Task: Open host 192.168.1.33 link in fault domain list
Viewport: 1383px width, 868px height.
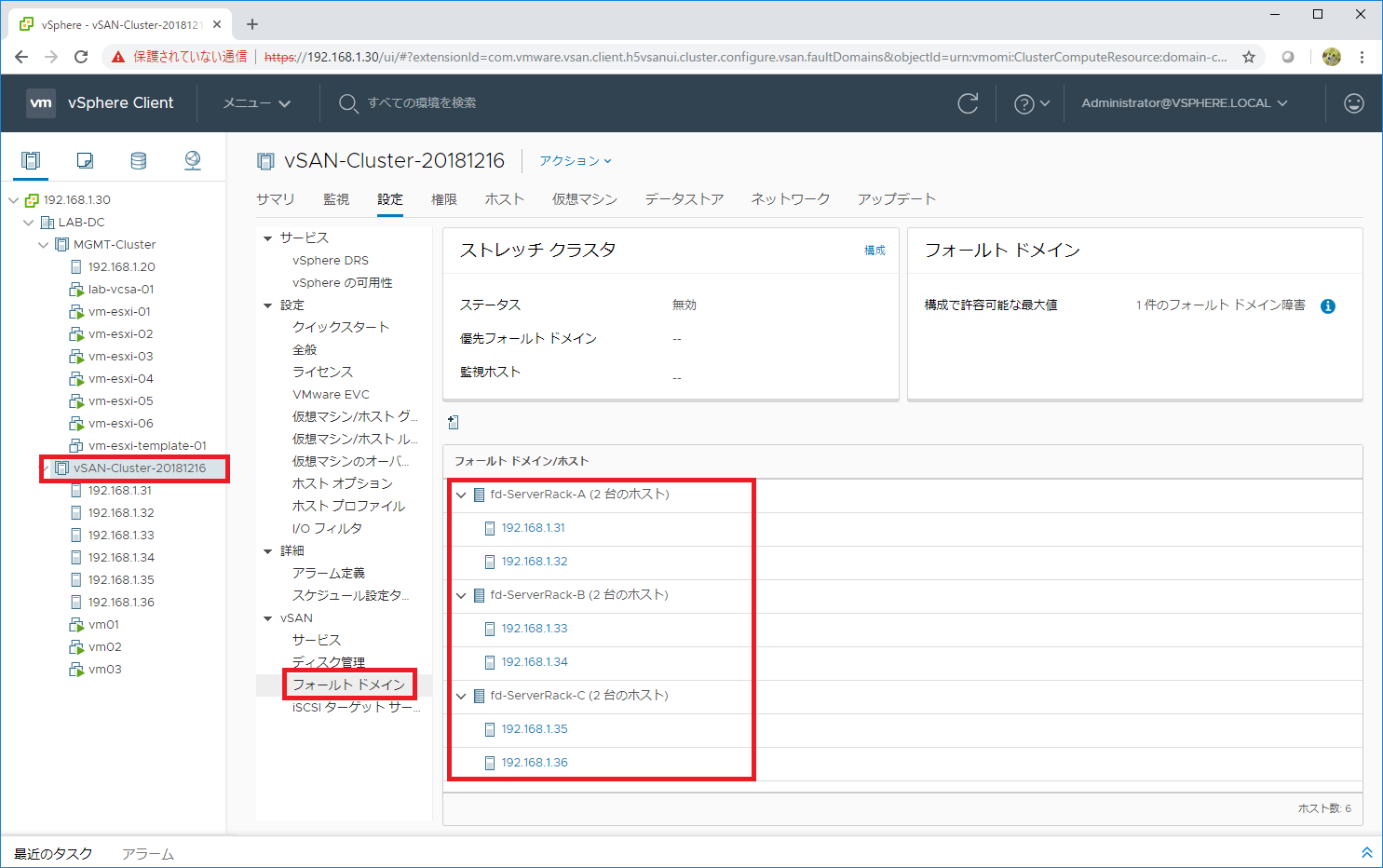Action: point(535,629)
